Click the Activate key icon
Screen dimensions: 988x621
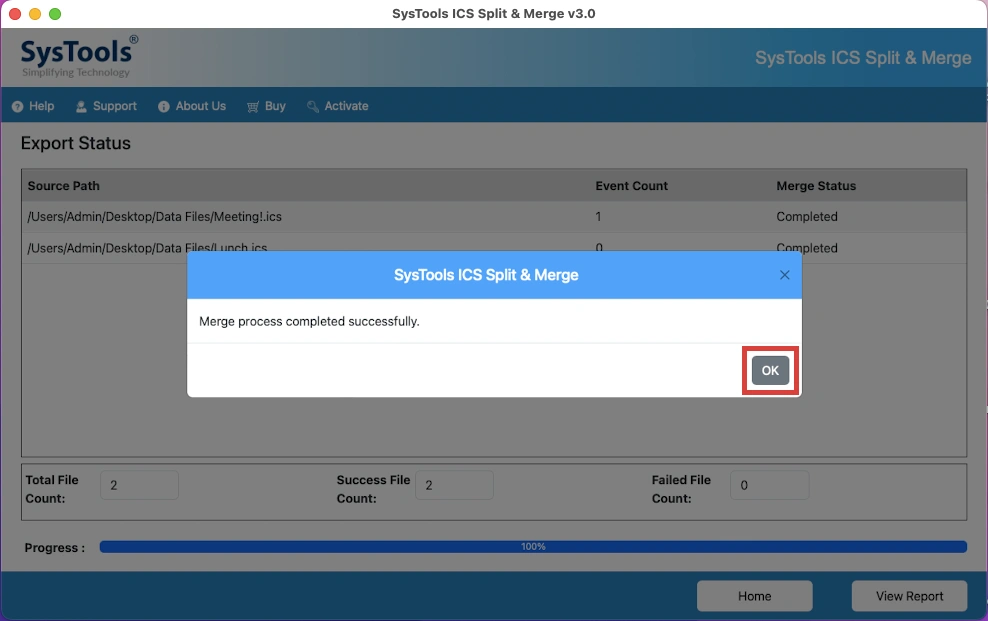click(x=313, y=106)
